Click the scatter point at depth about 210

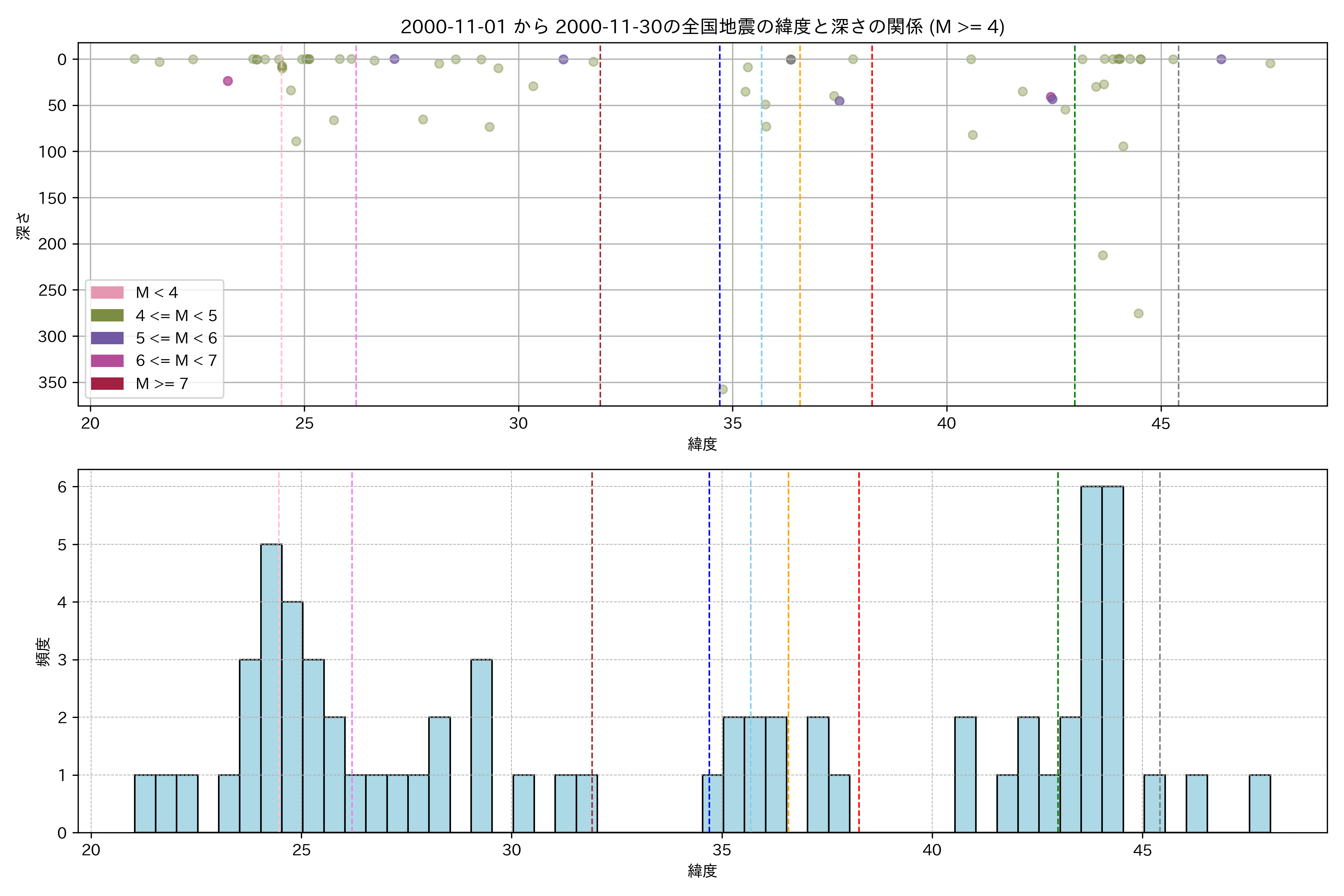[1103, 255]
